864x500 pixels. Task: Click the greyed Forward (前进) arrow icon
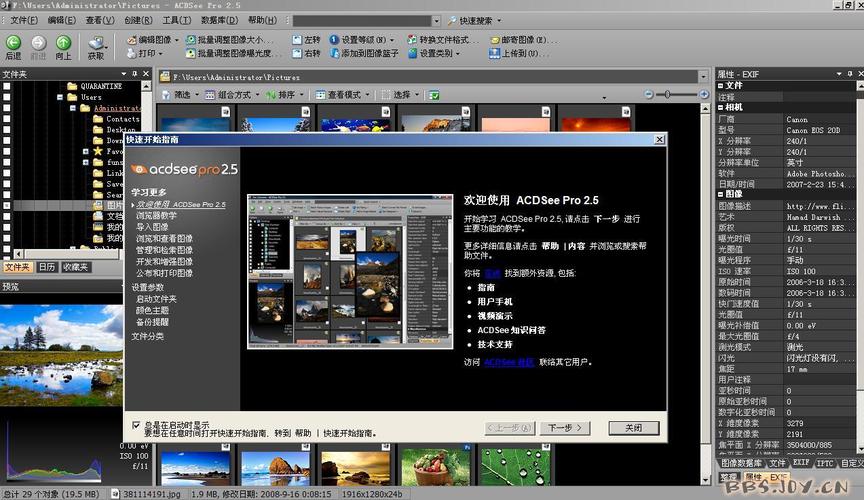(38, 43)
